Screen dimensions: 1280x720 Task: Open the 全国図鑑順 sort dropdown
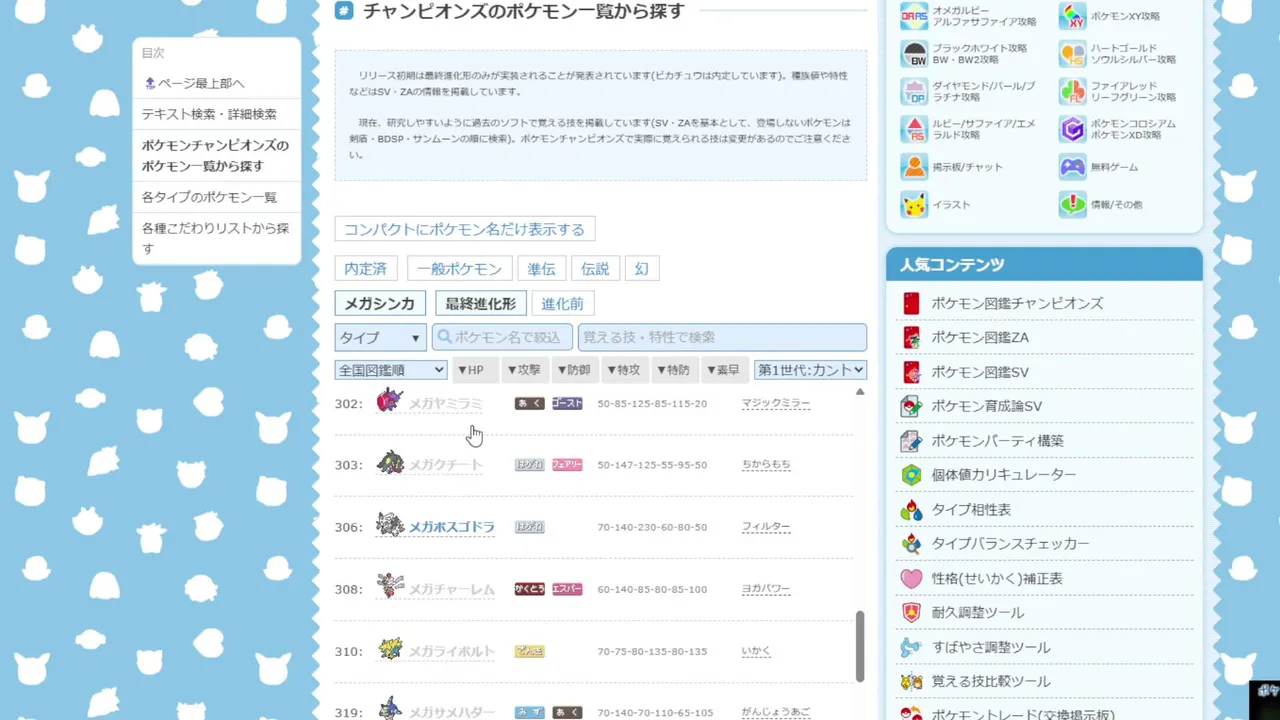click(391, 370)
